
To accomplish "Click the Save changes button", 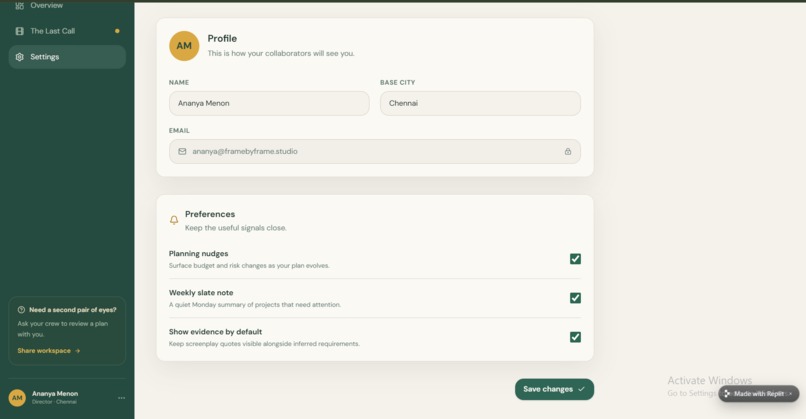I will [x=554, y=389].
